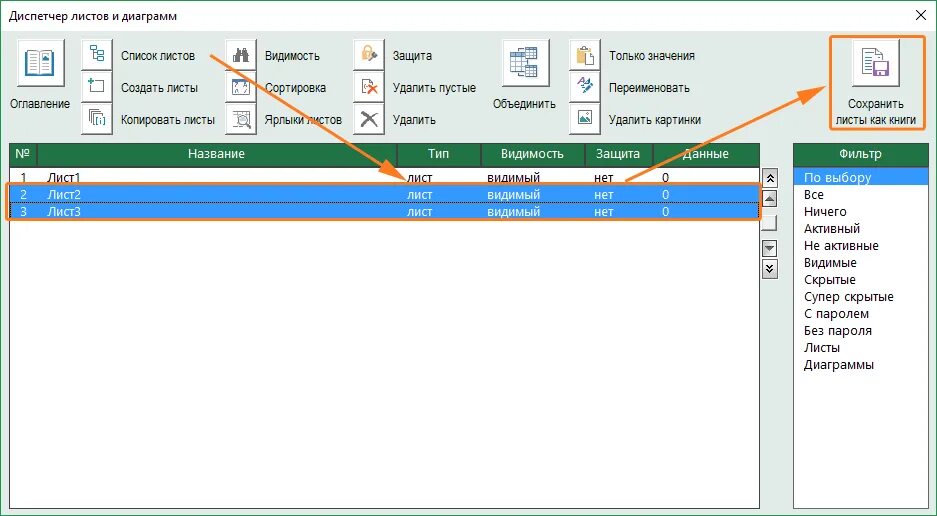Move selection up with the single up arrow
Image resolution: width=937 pixels, height=516 pixels.
tap(770, 199)
